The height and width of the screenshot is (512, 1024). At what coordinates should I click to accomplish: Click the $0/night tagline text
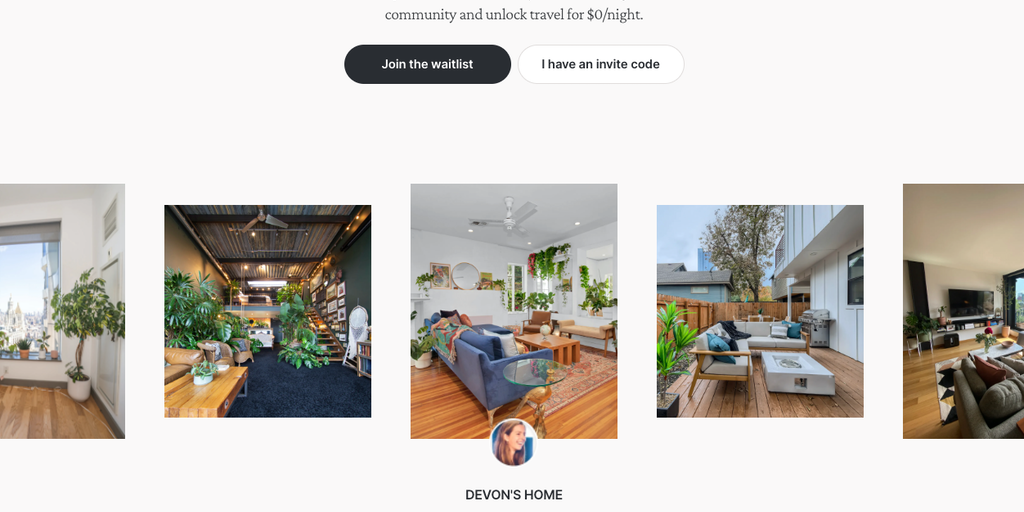pyautogui.click(x=514, y=14)
